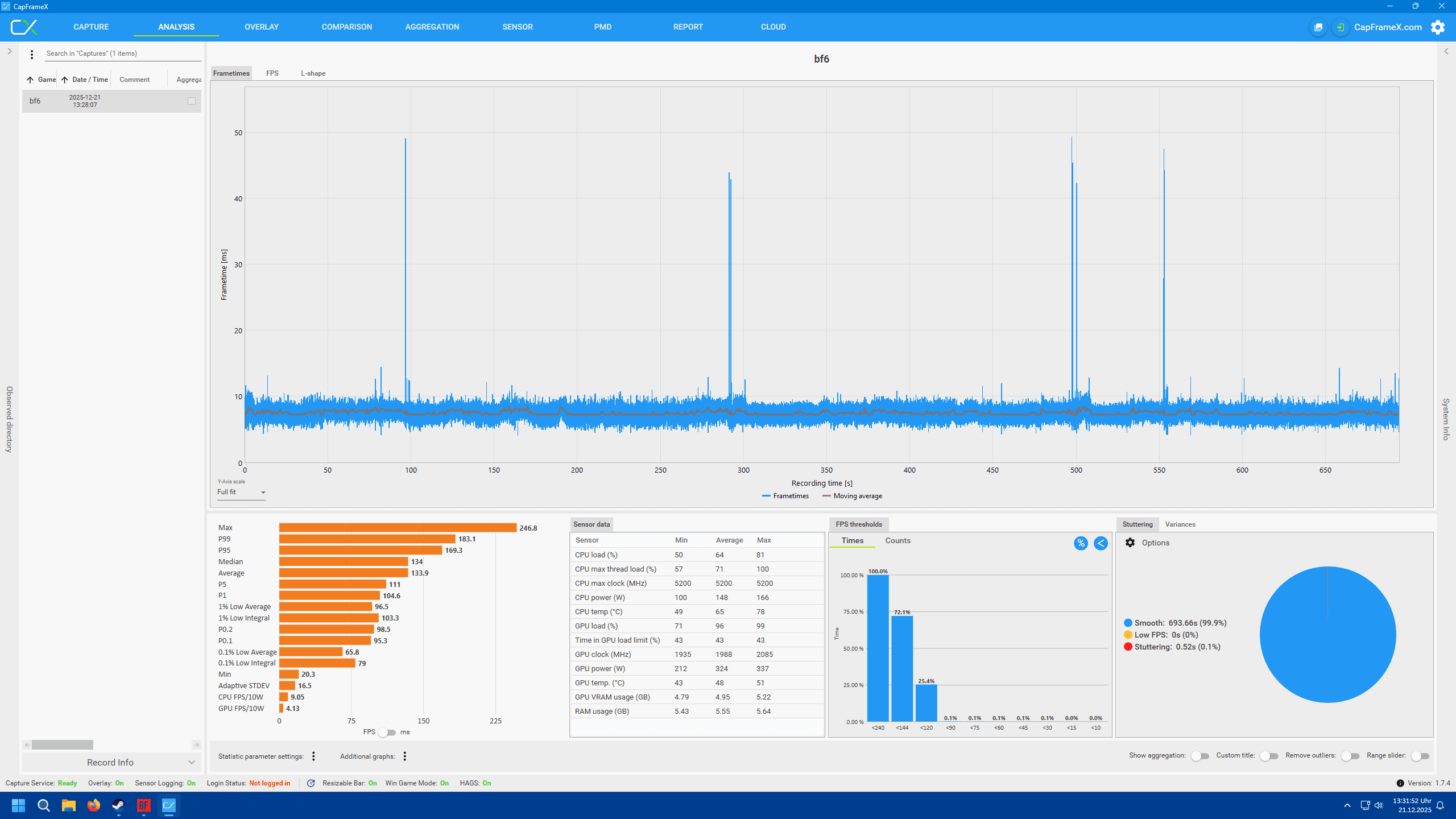Click the less-than icon in FPS thresholds
The height and width of the screenshot is (819, 1456).
pyautogui.click(x=1101, y=543)
